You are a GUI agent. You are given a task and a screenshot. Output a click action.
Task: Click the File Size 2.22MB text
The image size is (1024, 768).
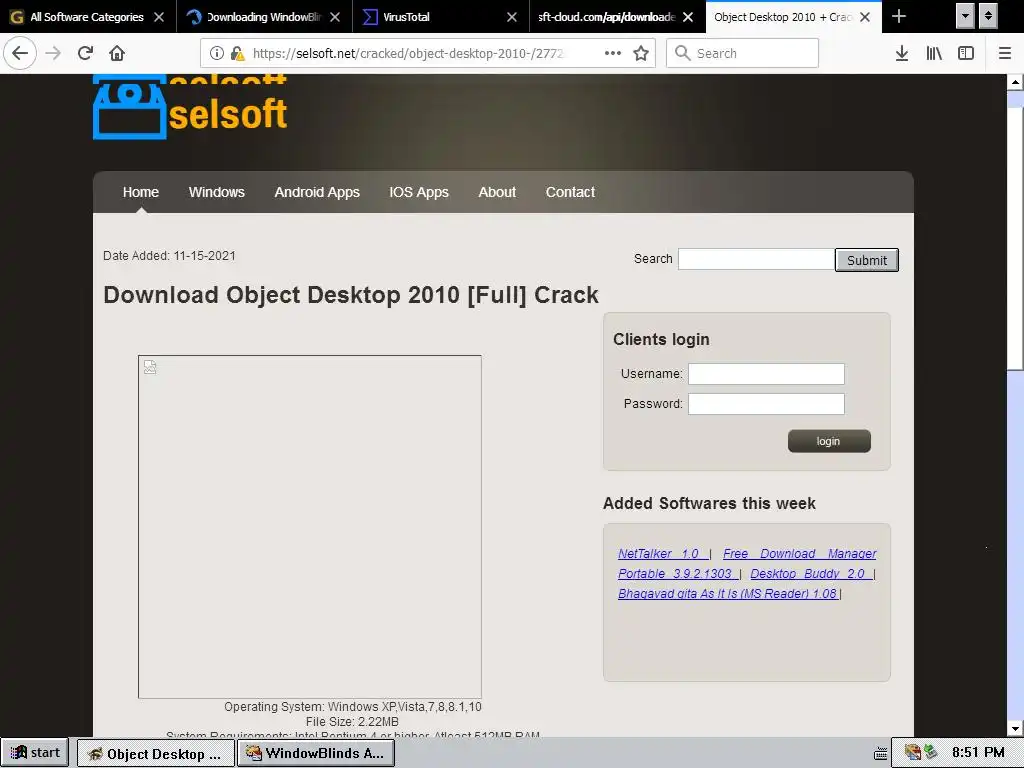(x=353, y=722)
